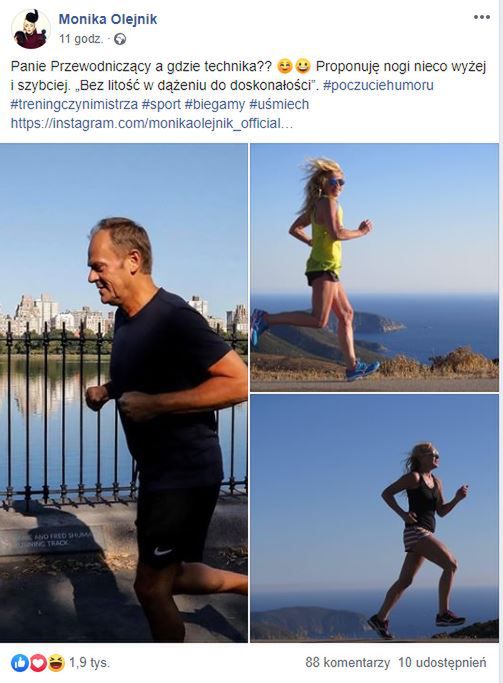Open the #uśmiech hashtag
Image resolution: width=503 pixels, height=683 pixels.
click(279, 104)
